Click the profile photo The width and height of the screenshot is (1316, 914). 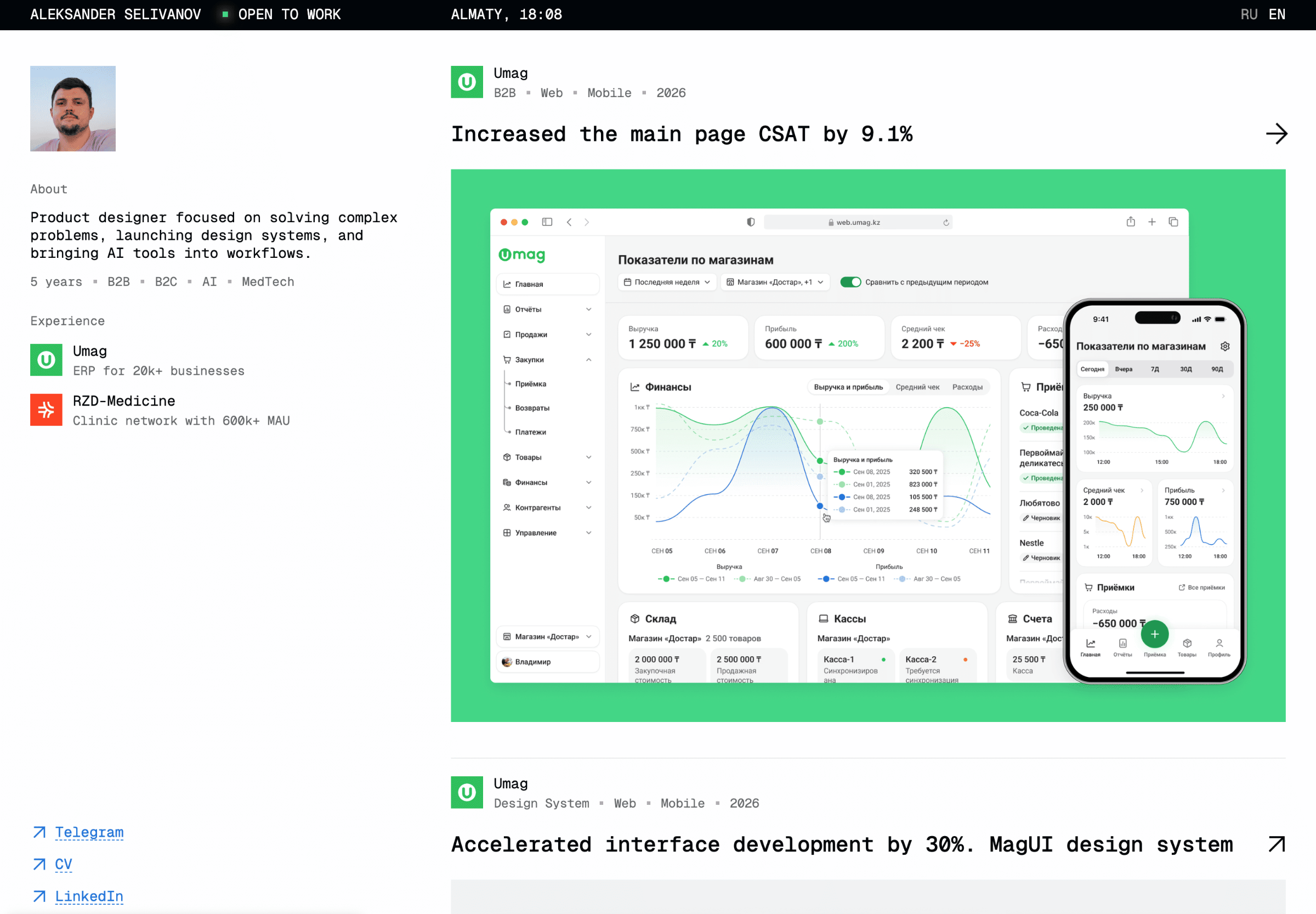(x=73, y=108)
